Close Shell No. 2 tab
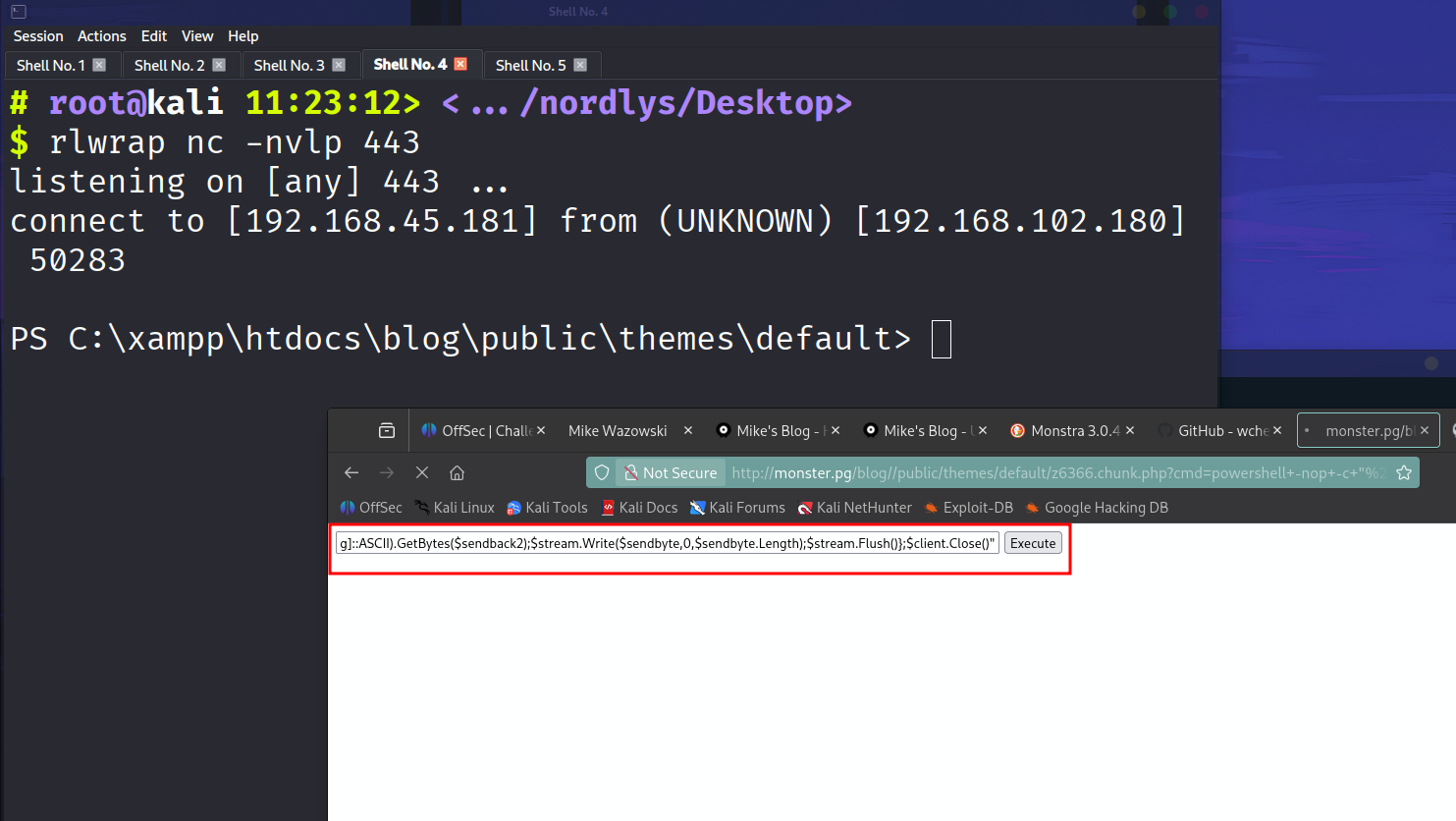1456x821 pixels. point(219,65)
